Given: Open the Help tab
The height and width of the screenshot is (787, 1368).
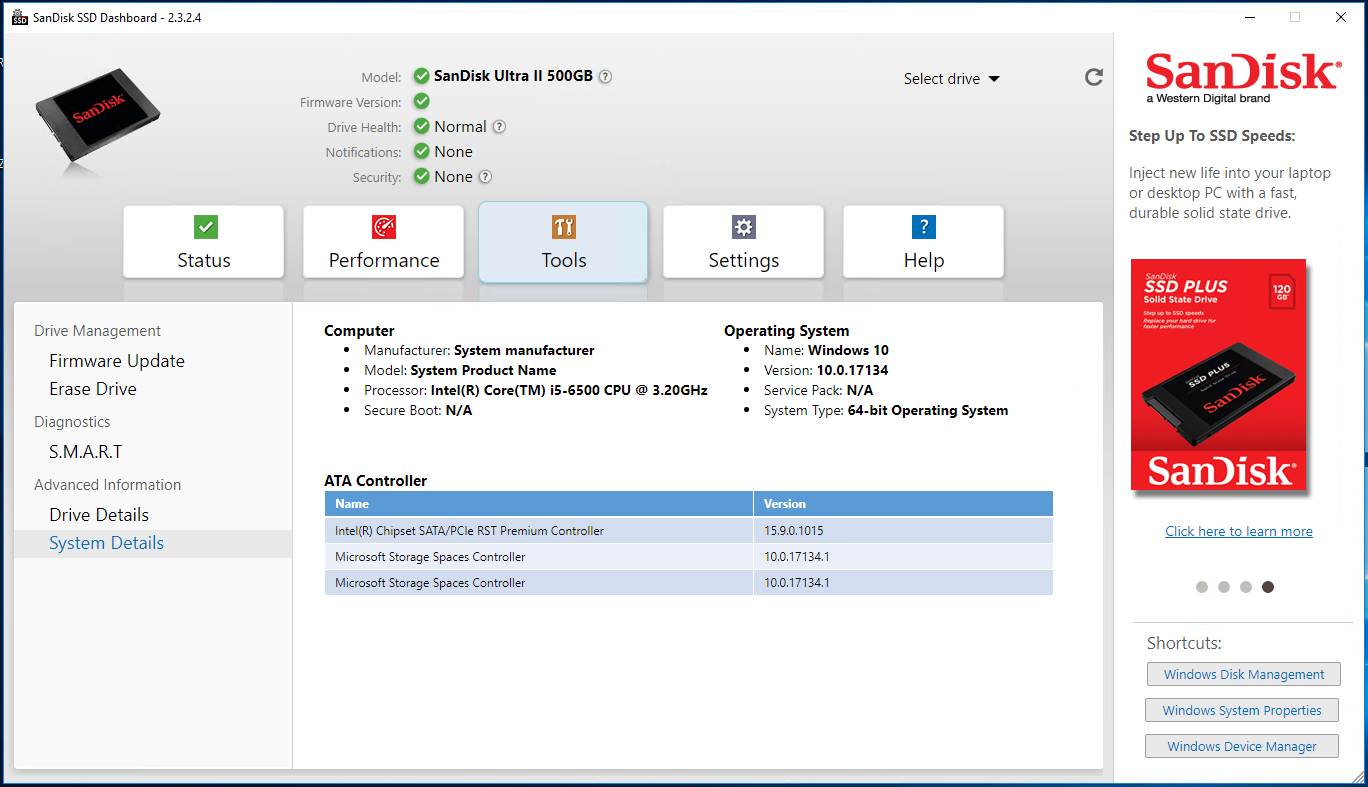Looking at the screenshot, I should click(x=924, y=242).
